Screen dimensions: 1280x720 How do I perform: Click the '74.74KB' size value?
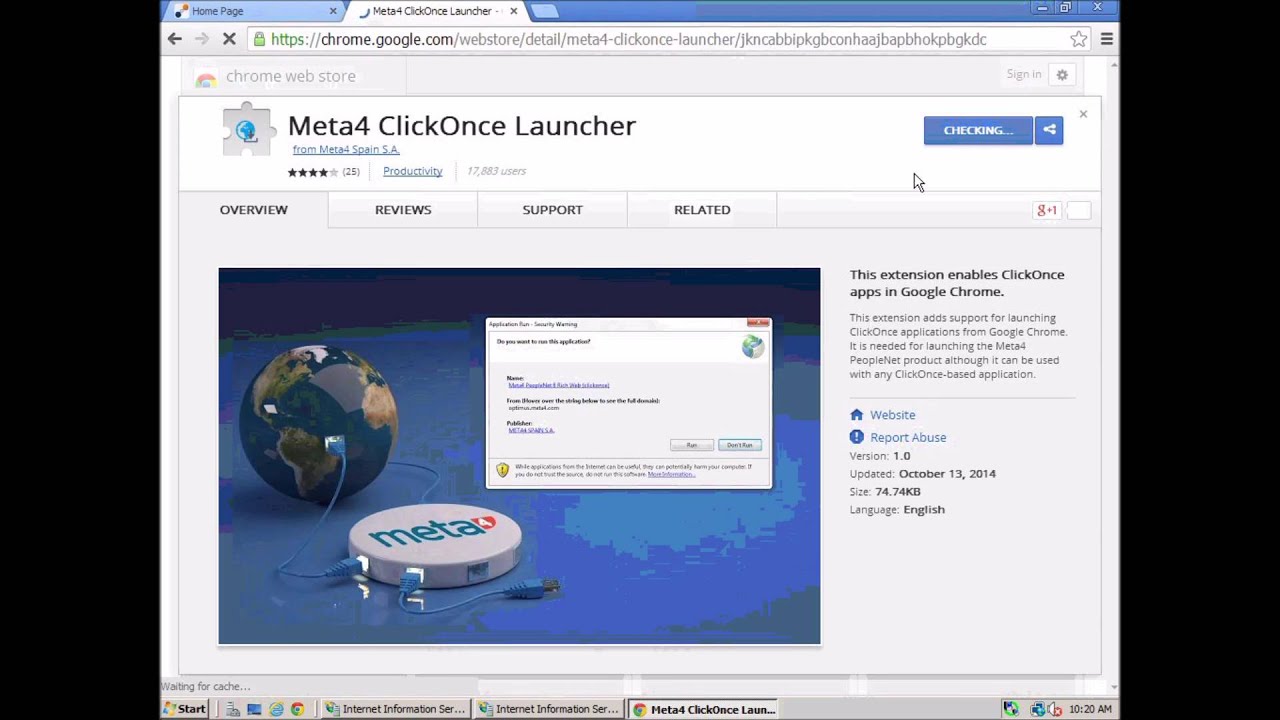[898, 492]
